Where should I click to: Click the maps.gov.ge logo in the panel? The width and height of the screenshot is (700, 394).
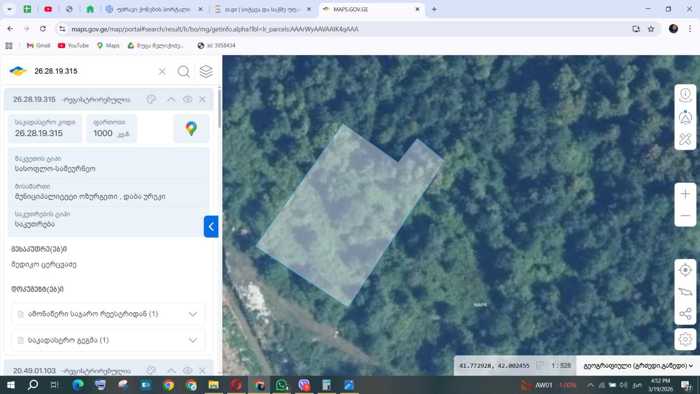click(x=18, y=71)
